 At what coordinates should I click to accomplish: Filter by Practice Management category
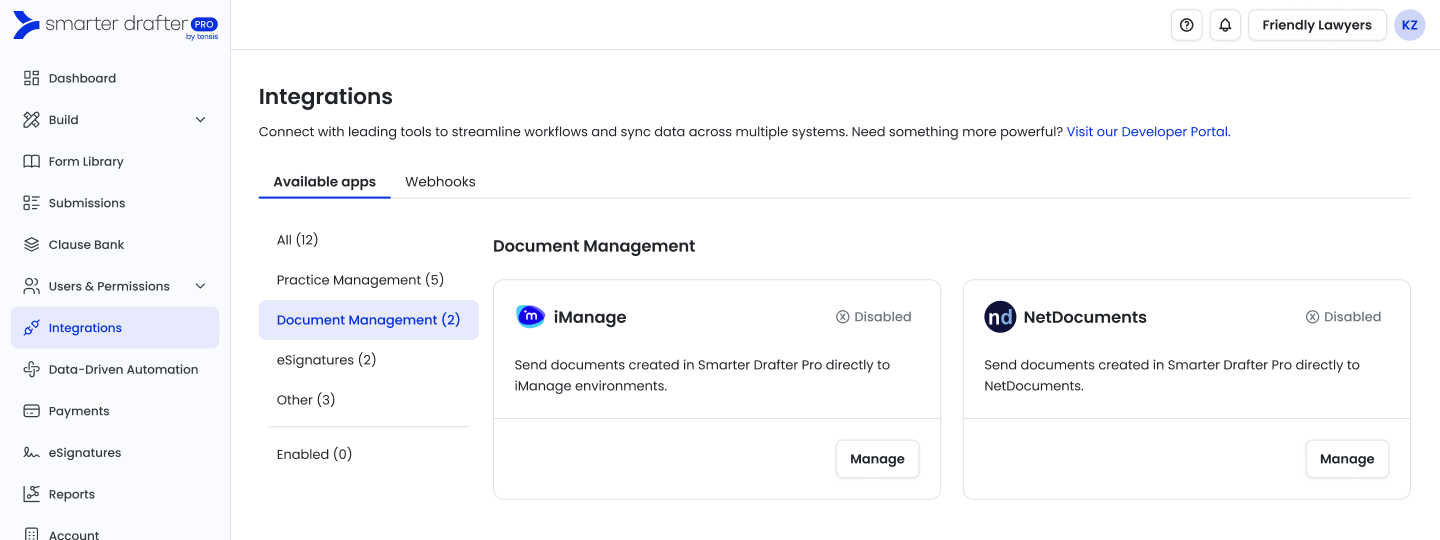click(x=360, y=280)
